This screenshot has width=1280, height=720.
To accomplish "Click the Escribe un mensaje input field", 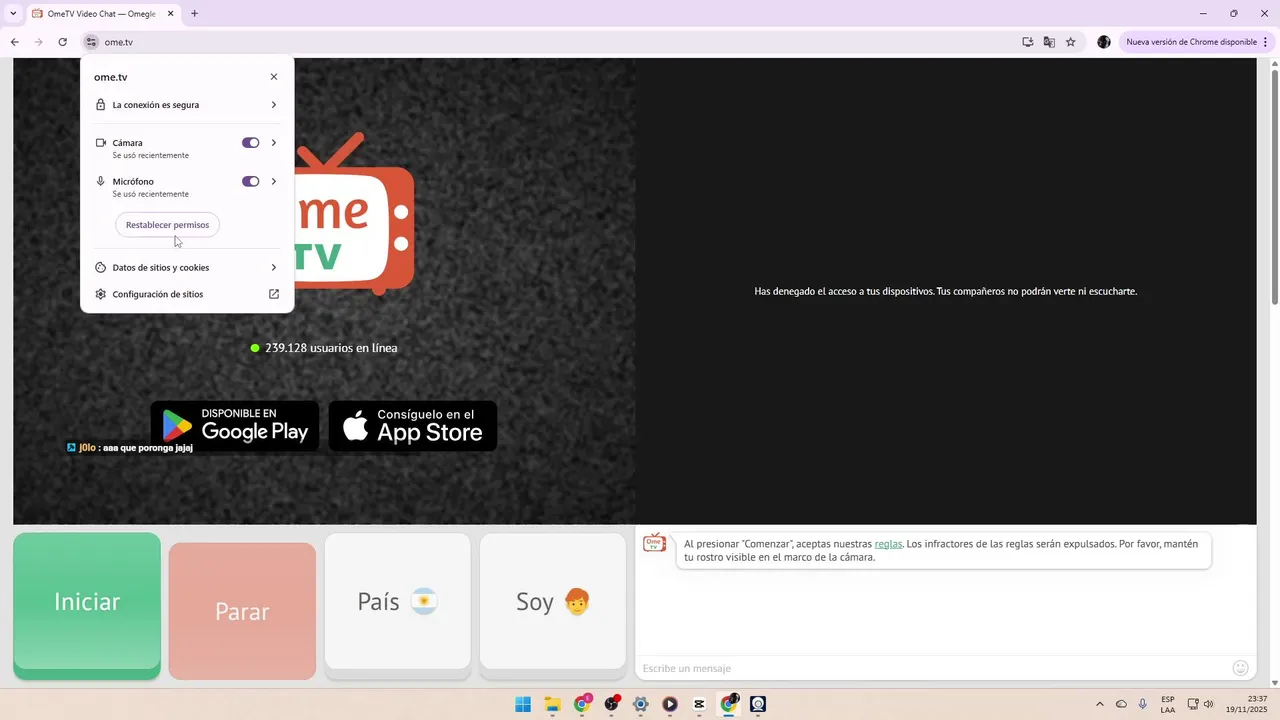I will tap(930, 668).
